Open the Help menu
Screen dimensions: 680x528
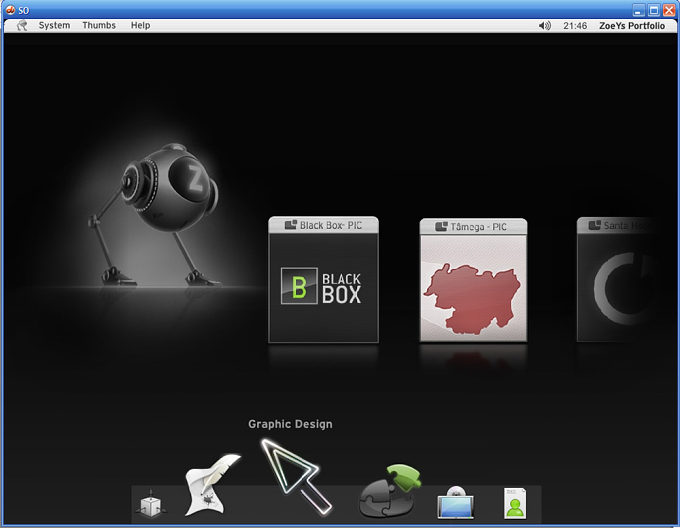[141, 25]
